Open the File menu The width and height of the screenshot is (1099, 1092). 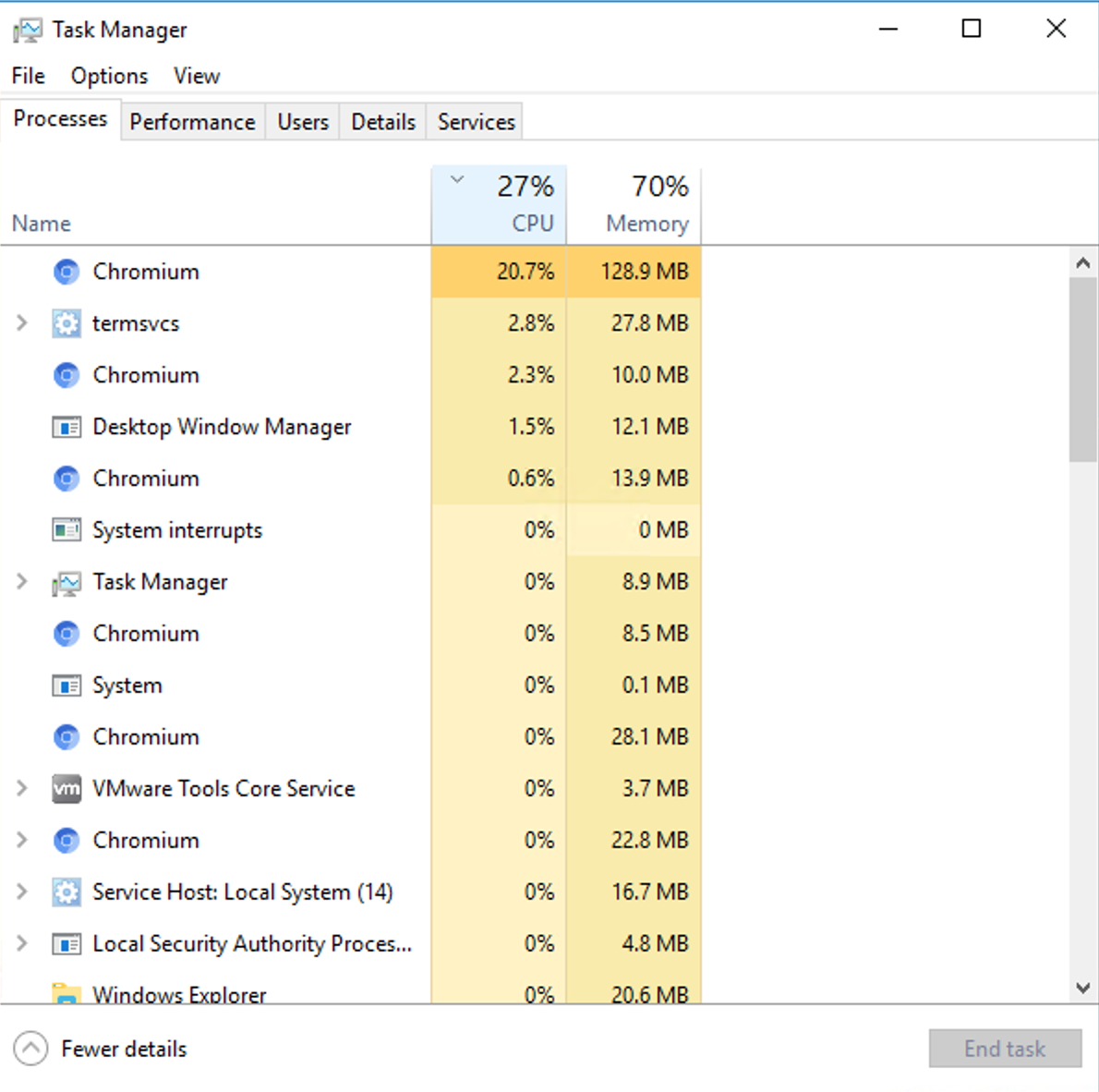click(28, 76)
